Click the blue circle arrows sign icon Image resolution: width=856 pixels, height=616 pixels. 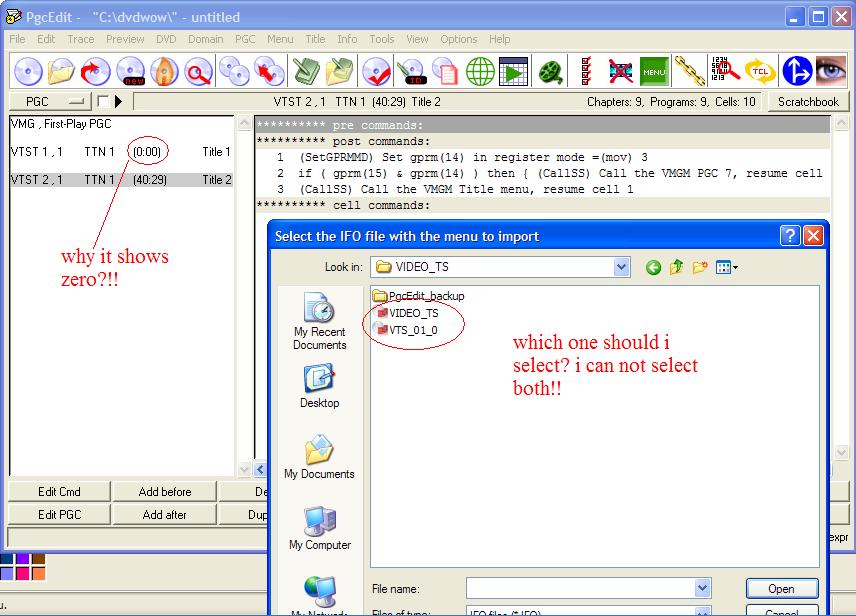click(797, 72)
